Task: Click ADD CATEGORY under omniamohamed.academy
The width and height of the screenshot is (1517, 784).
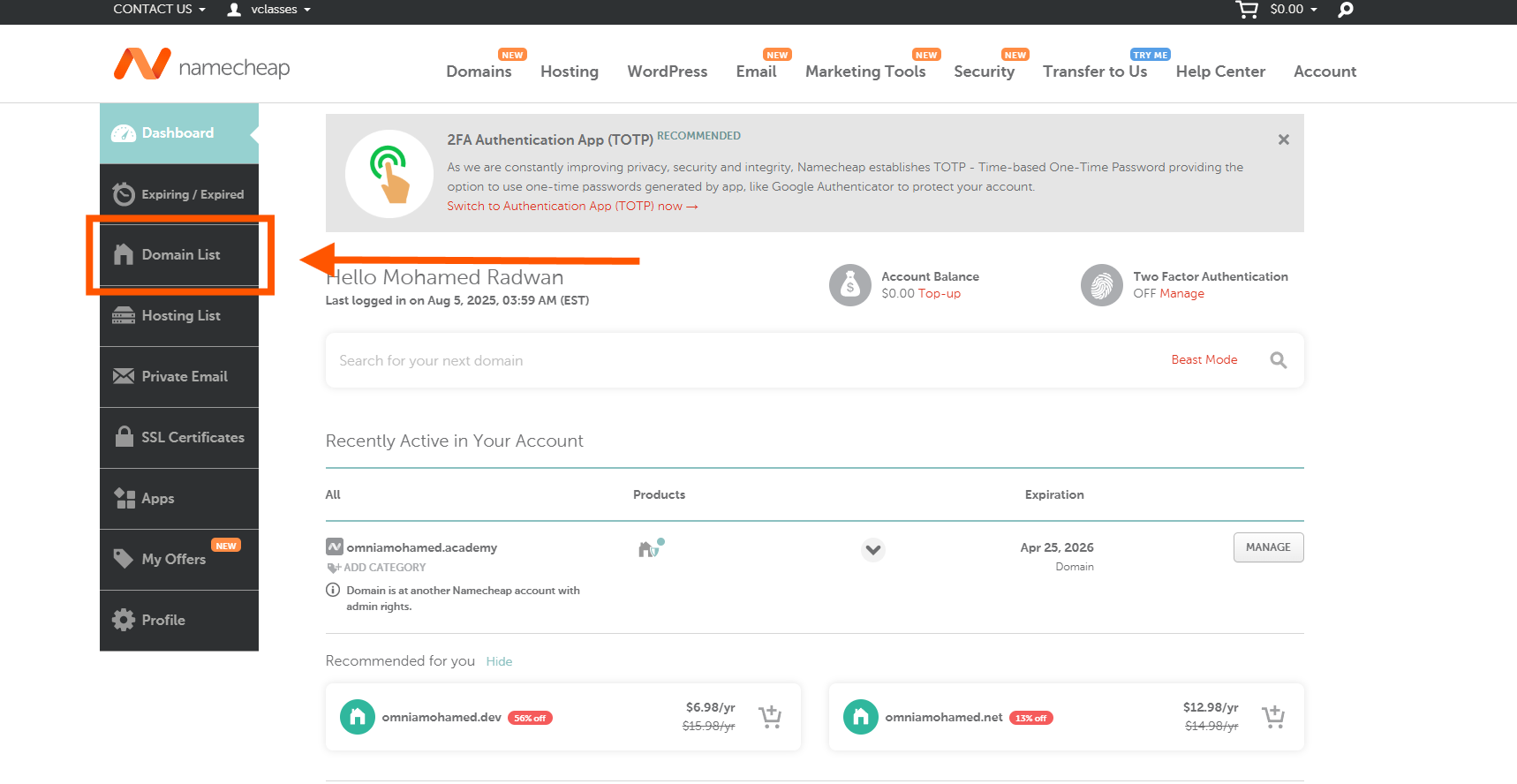Action: point(377,568)
